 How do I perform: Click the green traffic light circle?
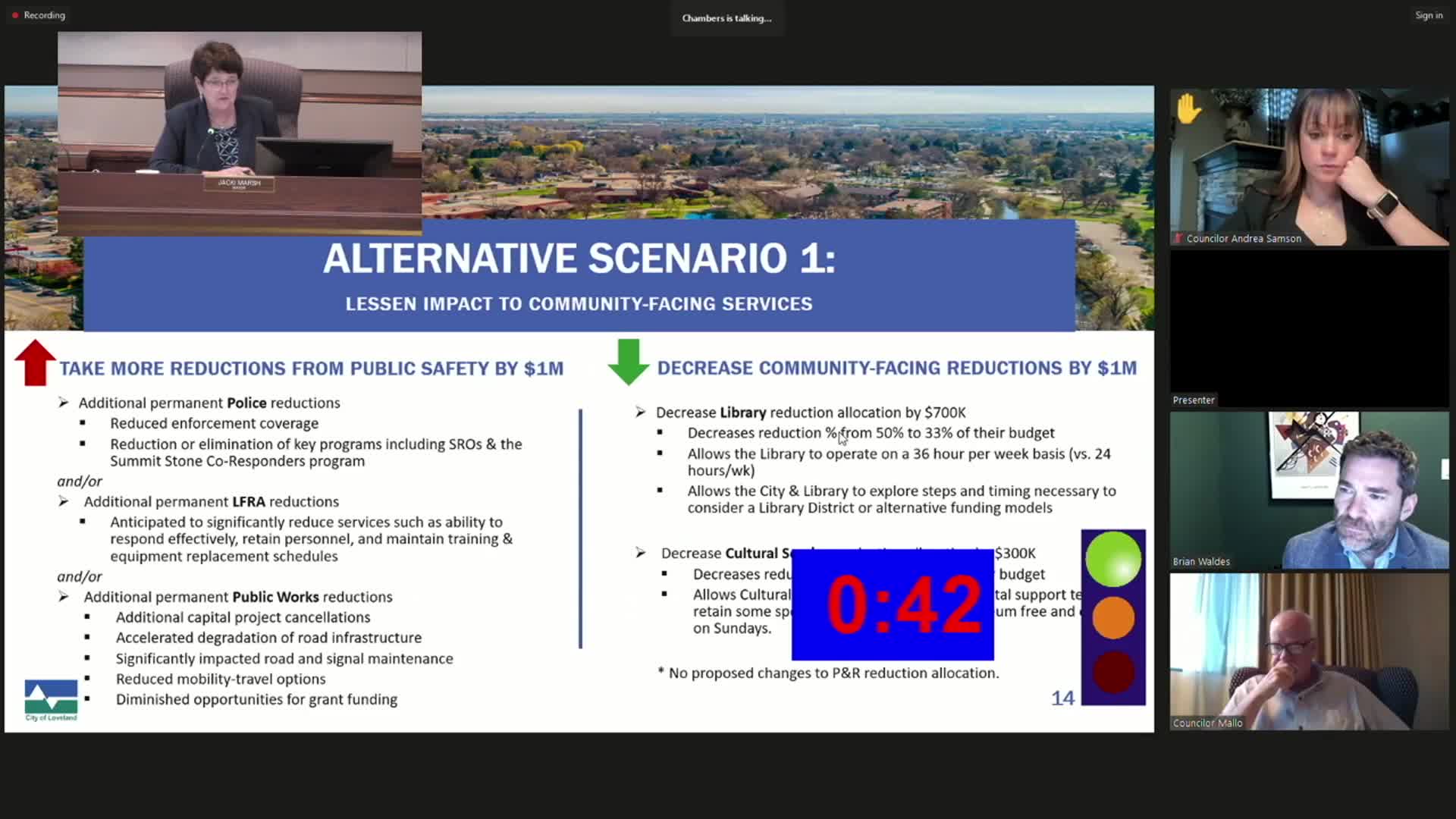(x=1112, y=560)
